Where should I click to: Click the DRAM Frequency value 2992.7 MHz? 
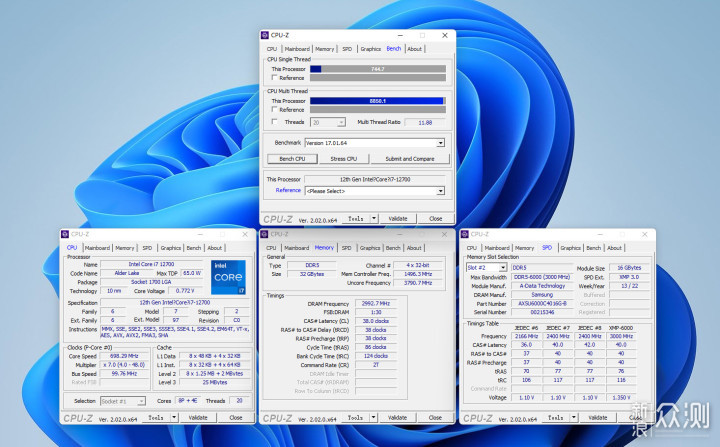coord(376,304)
